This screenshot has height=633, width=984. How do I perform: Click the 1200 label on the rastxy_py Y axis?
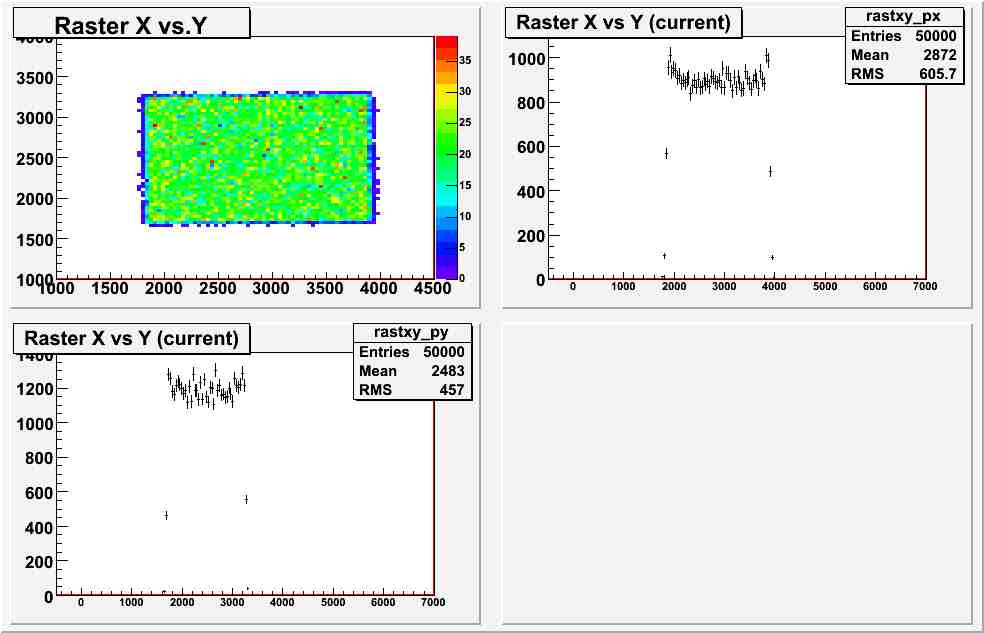pyautogui.click(x=35, y=389)
